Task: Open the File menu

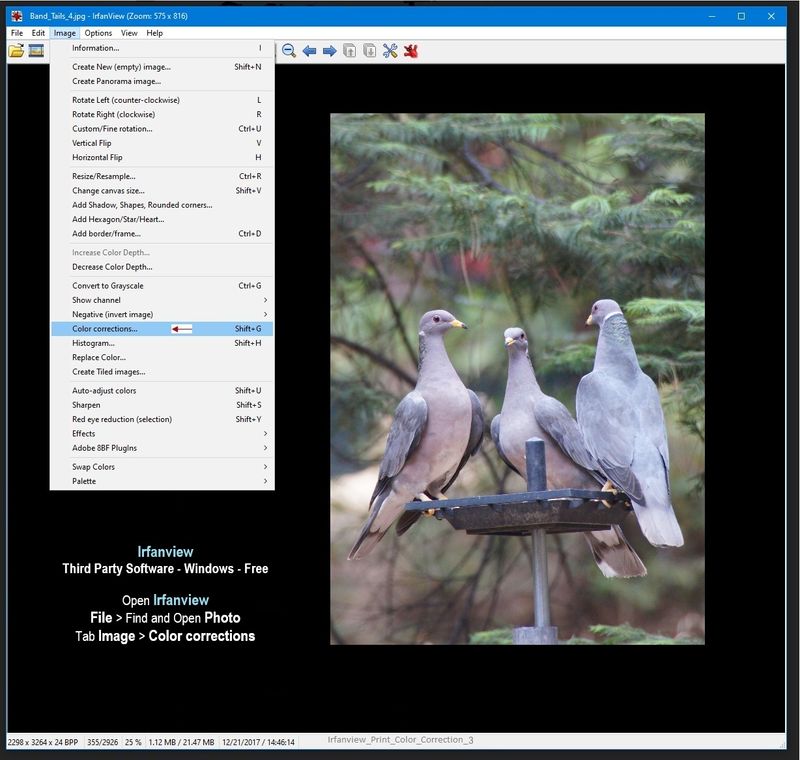Action: (16, 33)
